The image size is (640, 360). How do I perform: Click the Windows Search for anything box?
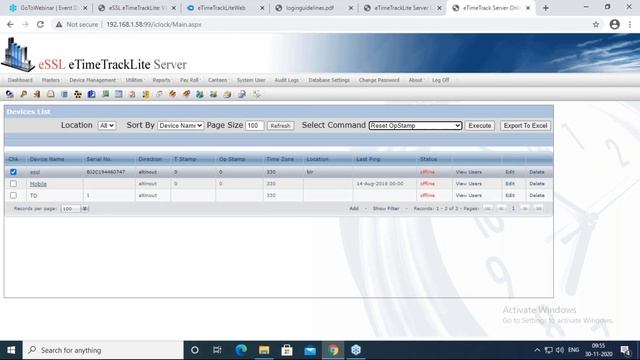[x=103, y=350]
